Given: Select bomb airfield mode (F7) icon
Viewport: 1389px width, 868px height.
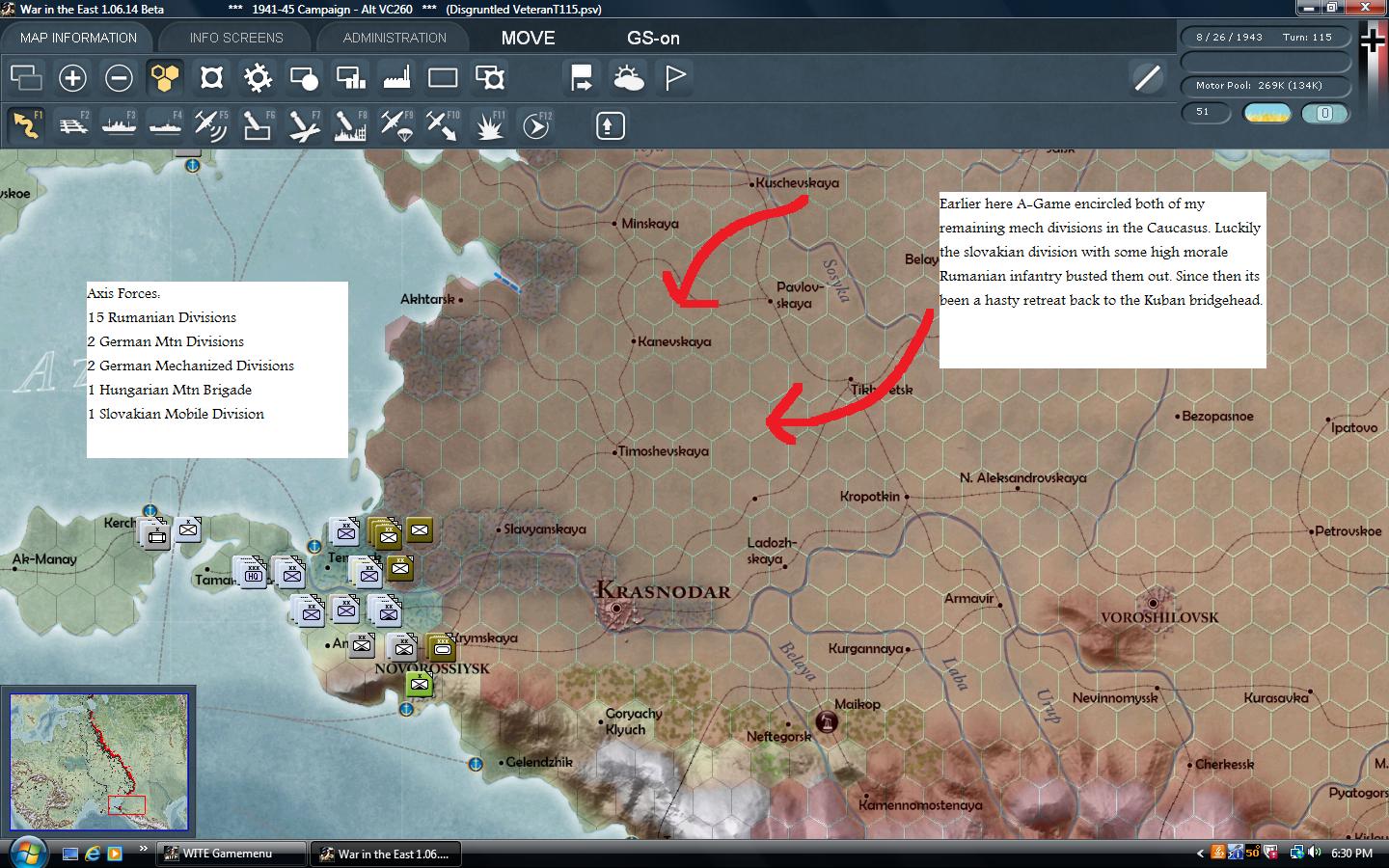Looking at the screenshot, I should pyautogui.click(x=304, y=125).
